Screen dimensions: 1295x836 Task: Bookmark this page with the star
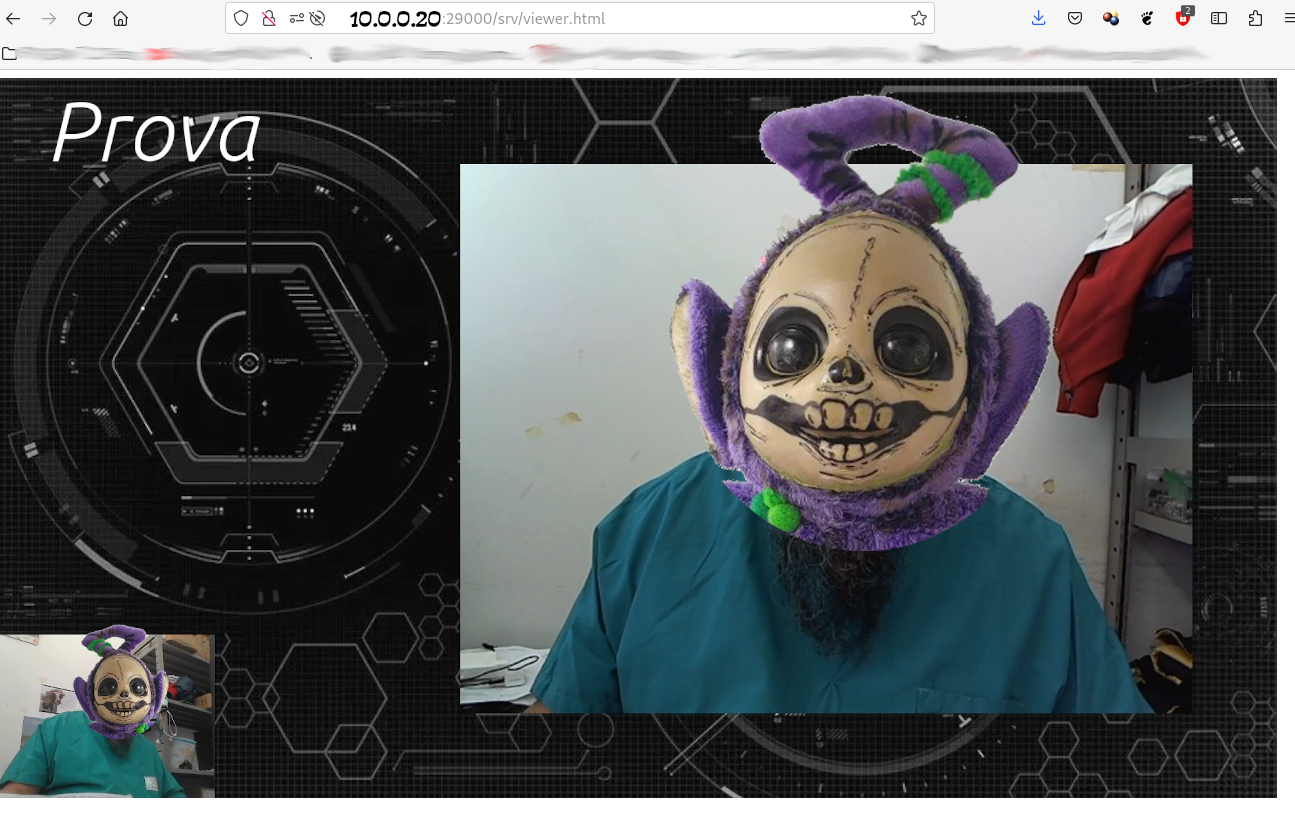tap(919, 18)
